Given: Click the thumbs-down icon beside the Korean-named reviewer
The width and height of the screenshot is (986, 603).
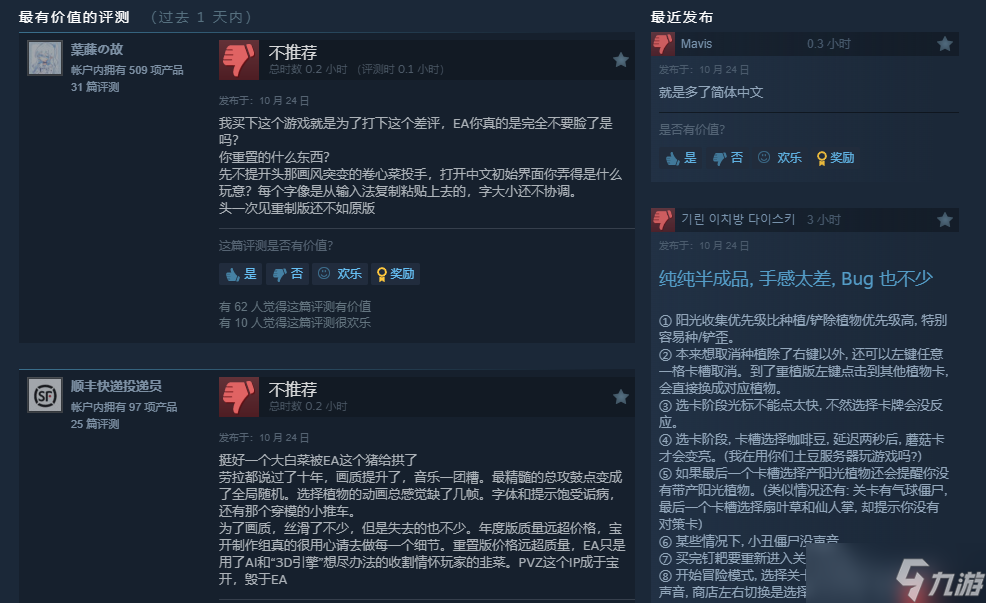Looking at the screenshot, I should pos(663,219).
